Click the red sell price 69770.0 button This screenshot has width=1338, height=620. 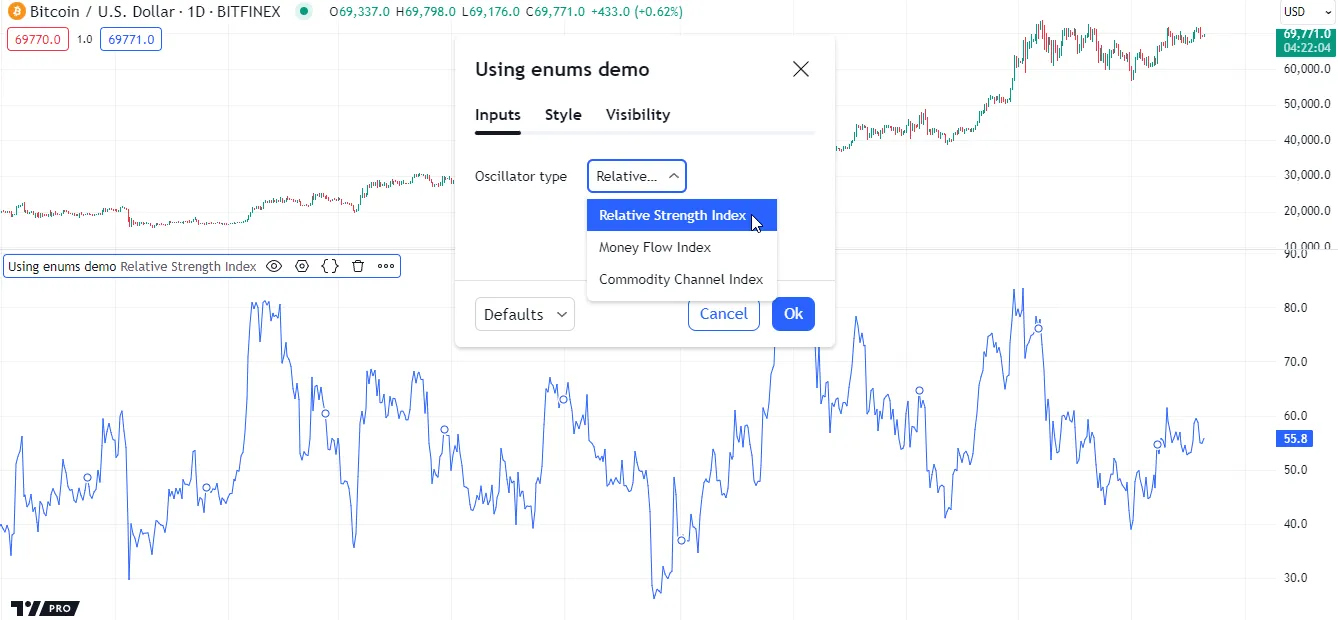pyautogui.click(x=38, y=40)
